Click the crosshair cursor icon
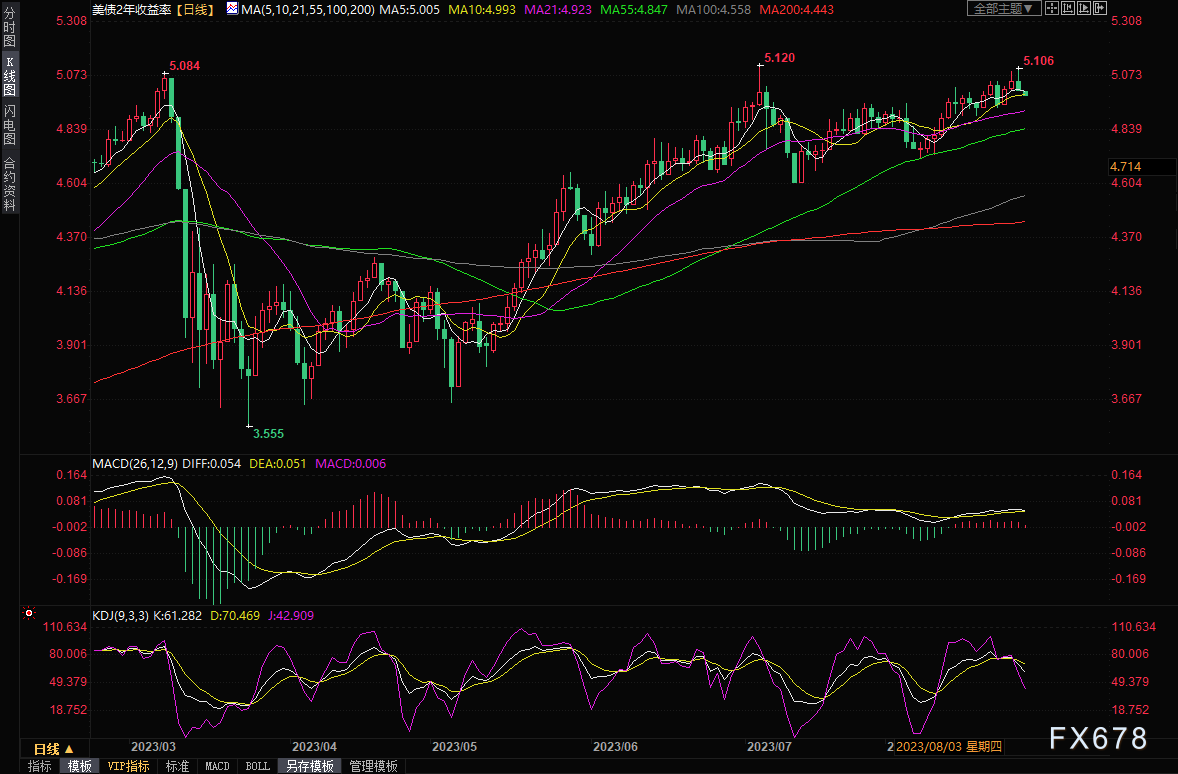The image size is (1178, 774). click(x=1052, y=8)
